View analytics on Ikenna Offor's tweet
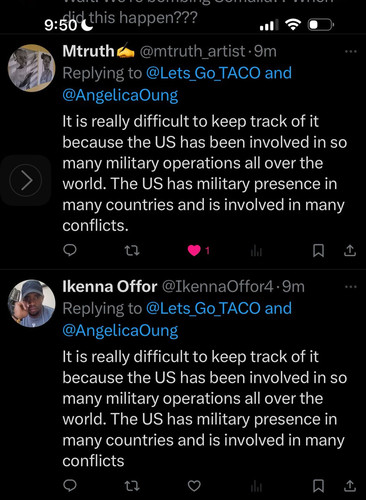Viewport: 366px width, 500px height. pos(256,487)
